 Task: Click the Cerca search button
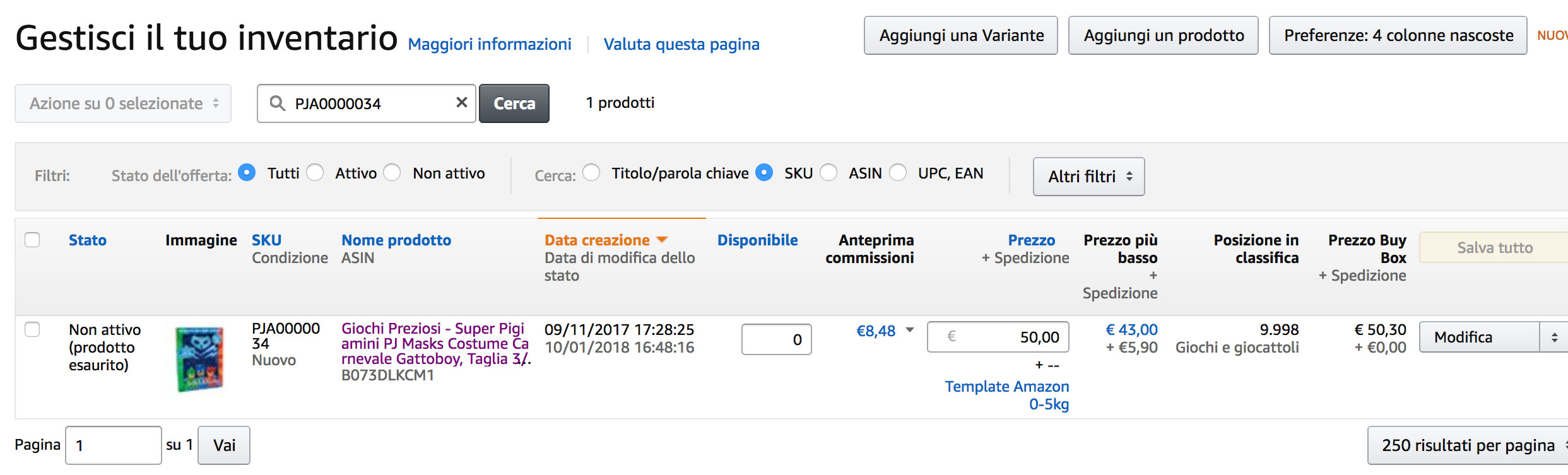[514, 103]
